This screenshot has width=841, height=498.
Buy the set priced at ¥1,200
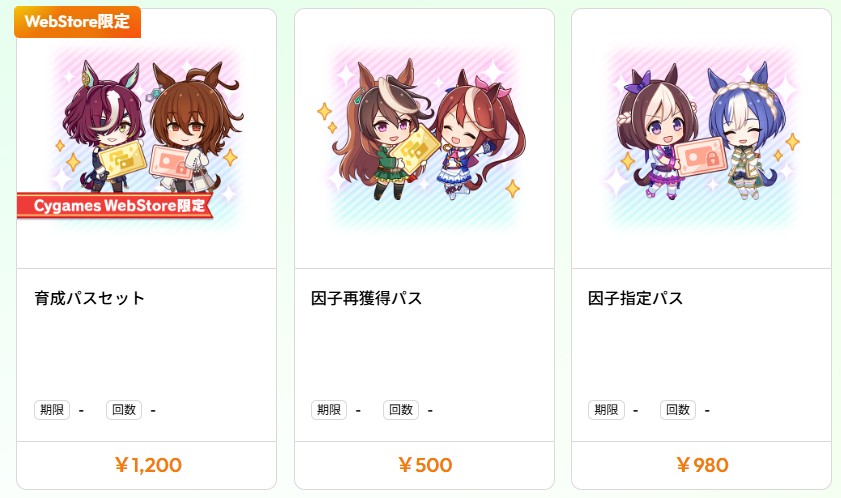click(x=146, y=465)
